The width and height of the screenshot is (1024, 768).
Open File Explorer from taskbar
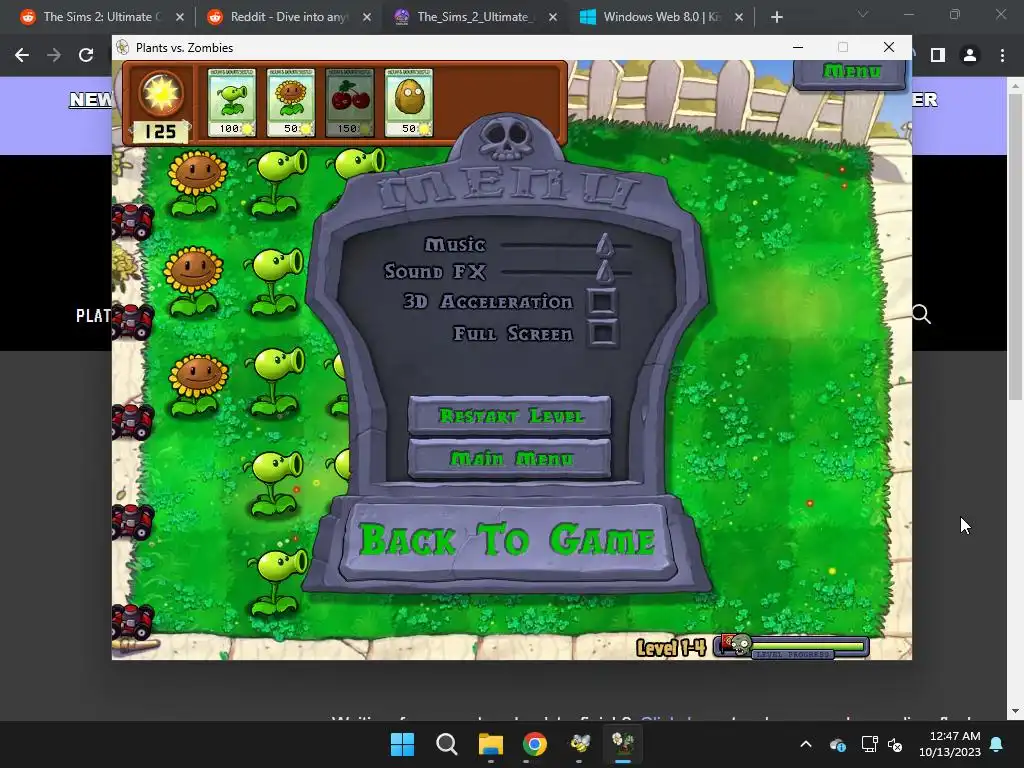[490, 744]
